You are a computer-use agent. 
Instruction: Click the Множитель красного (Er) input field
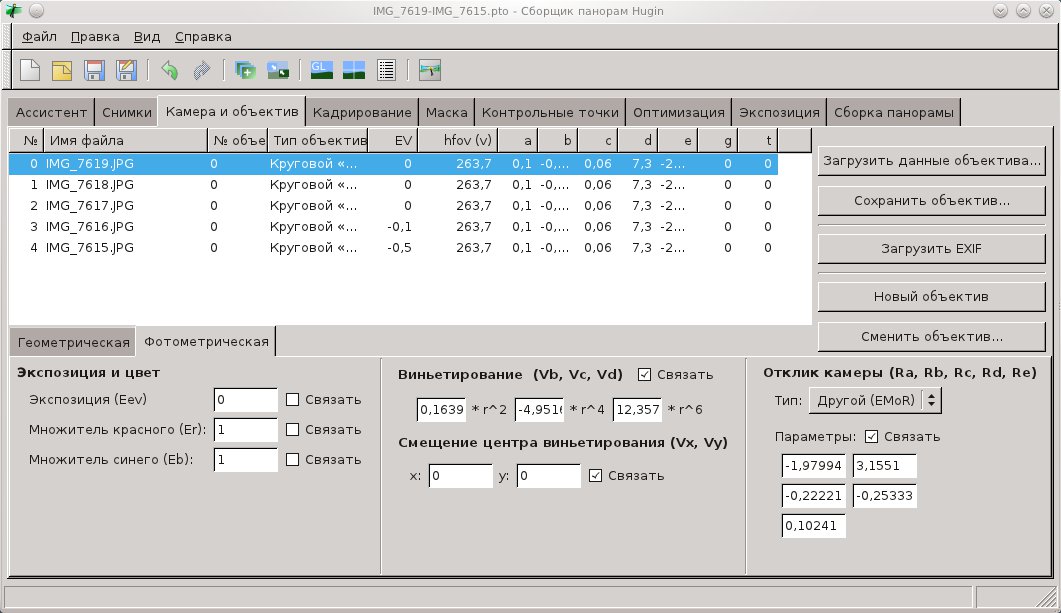click(x=245, y=430)
